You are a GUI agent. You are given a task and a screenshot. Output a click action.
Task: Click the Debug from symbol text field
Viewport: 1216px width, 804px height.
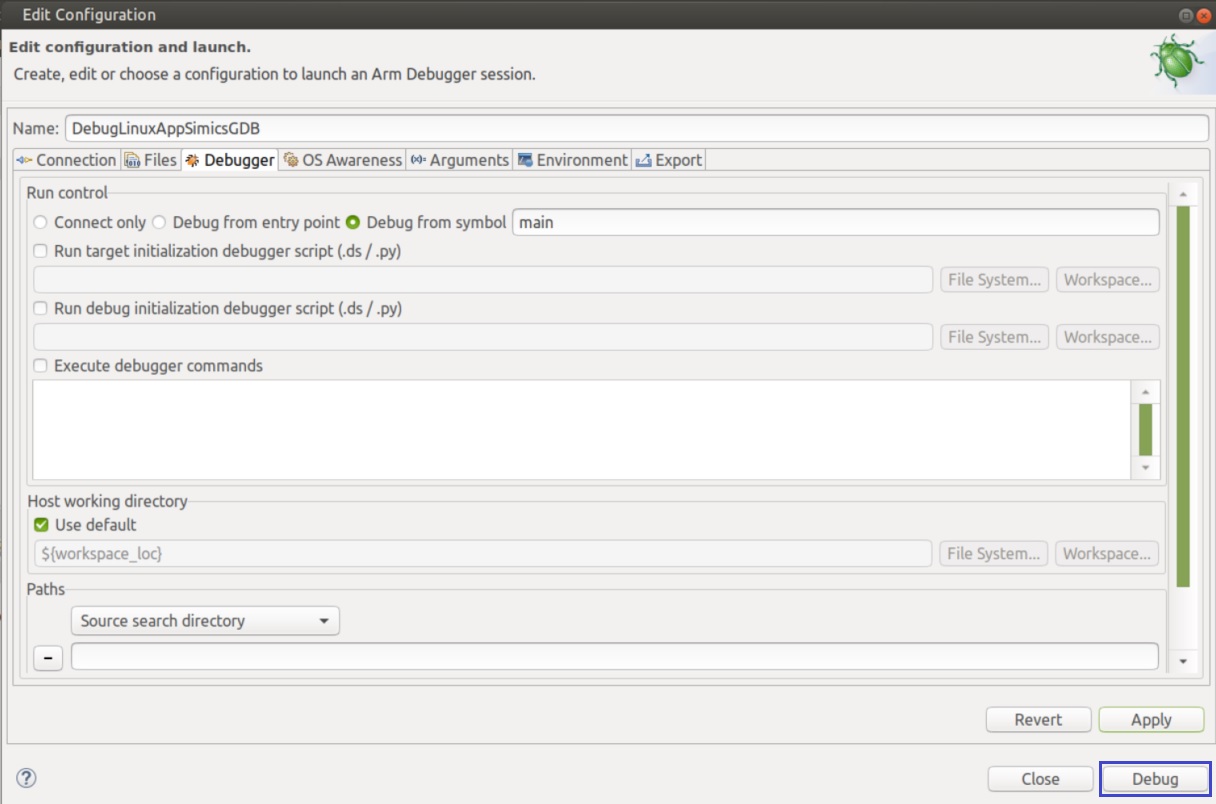point(835,222)
